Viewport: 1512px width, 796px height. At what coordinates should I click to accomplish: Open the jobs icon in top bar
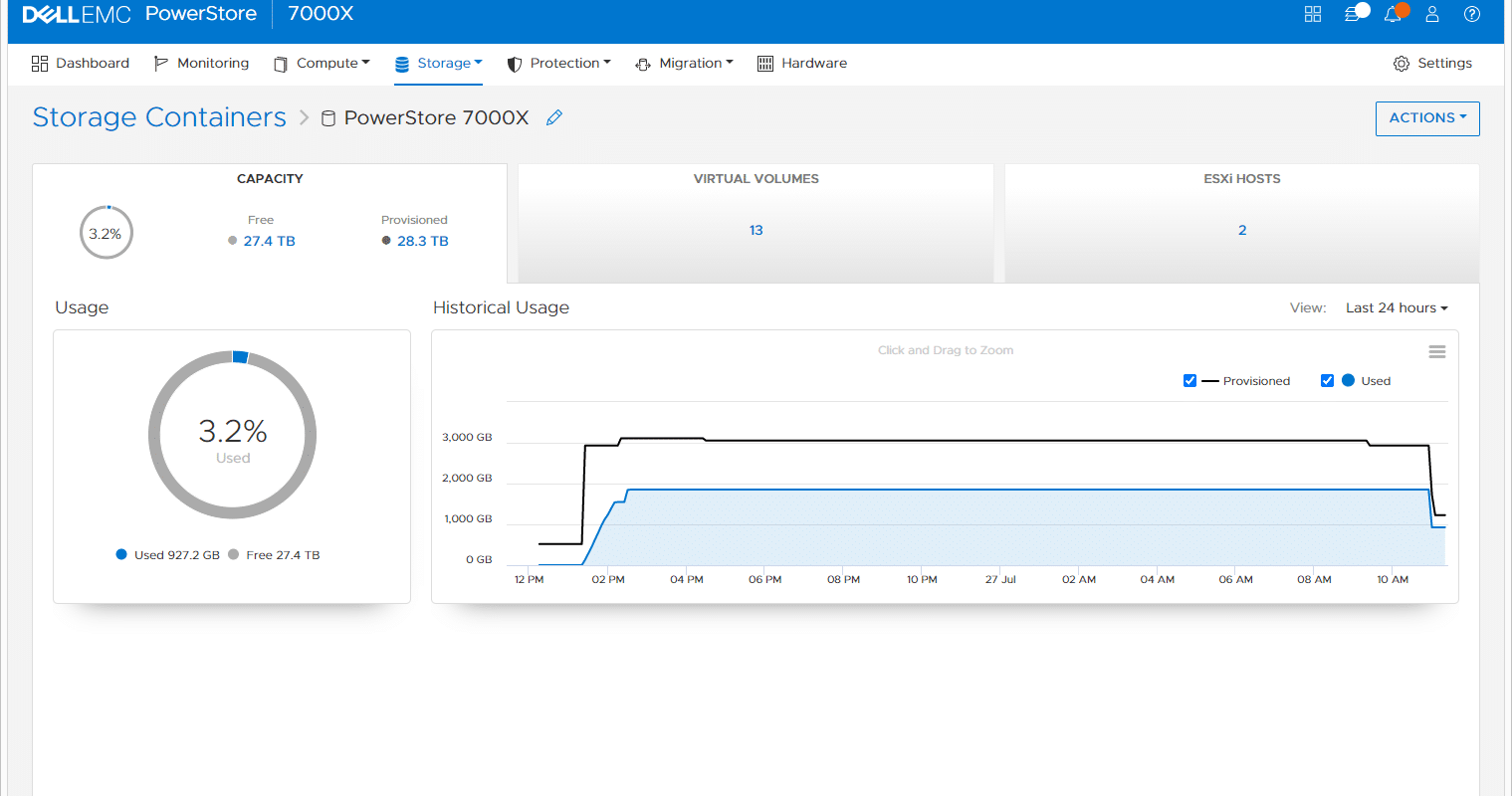tap(1353, 14)
